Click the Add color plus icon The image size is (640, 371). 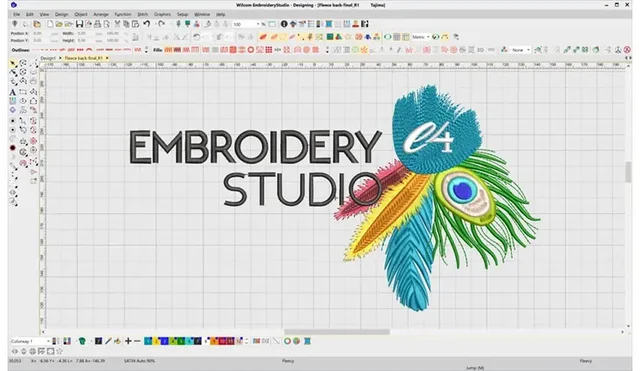(x=128, y=341)
